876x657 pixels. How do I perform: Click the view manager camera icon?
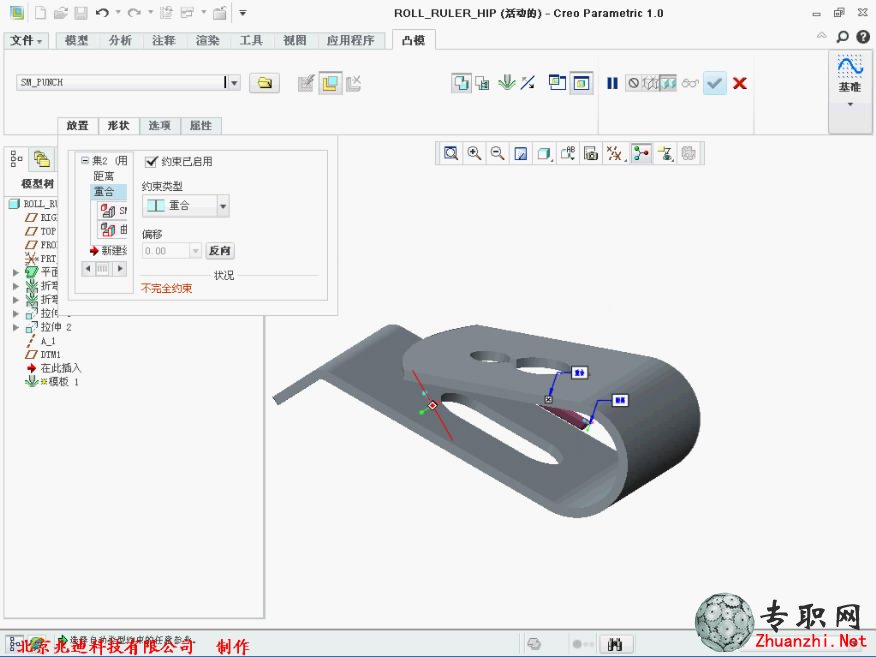click(591, 153)
